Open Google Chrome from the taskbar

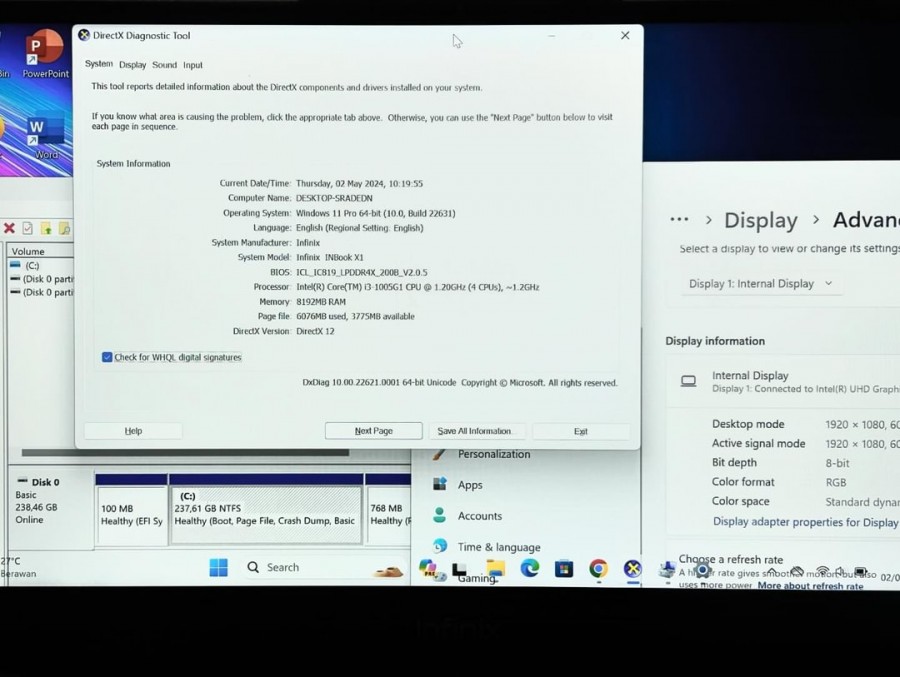click(x=598, y=568)
